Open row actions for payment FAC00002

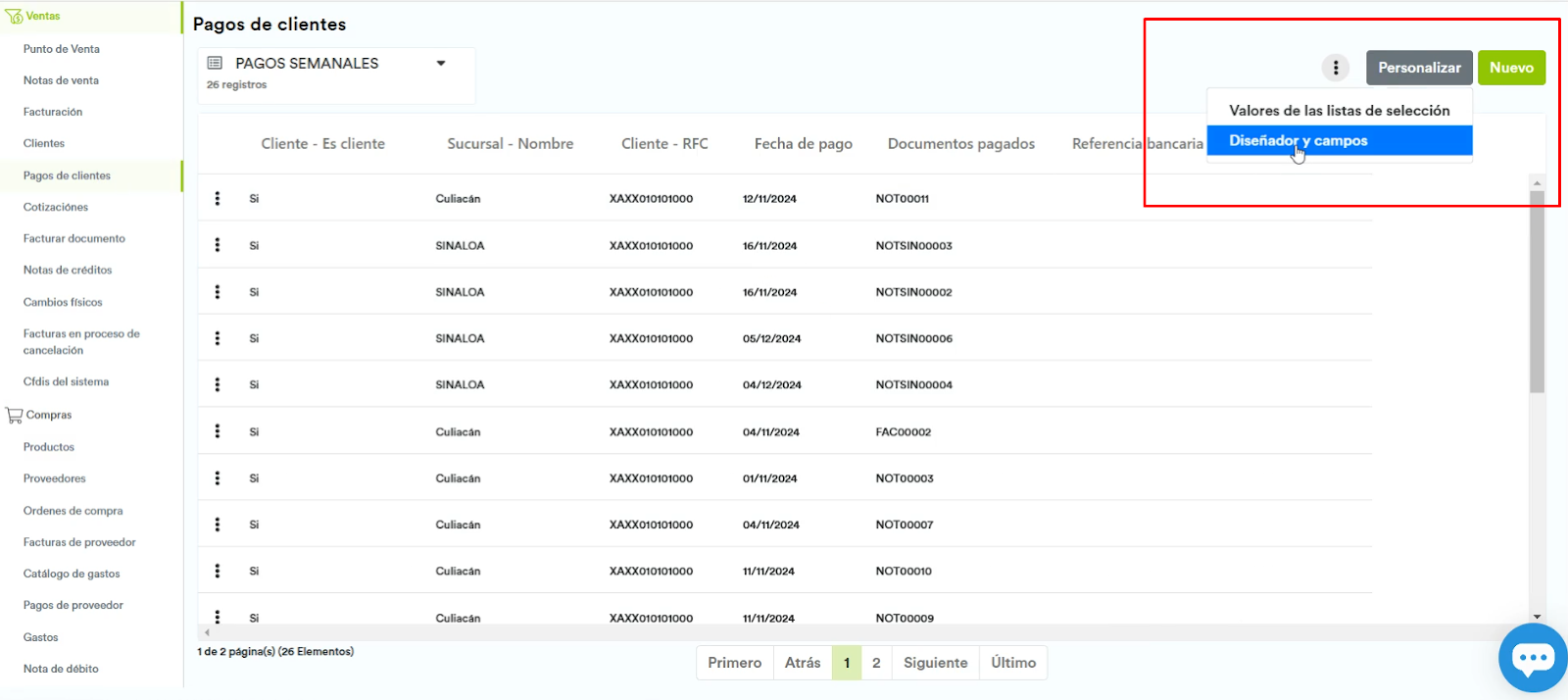[218, 431]
